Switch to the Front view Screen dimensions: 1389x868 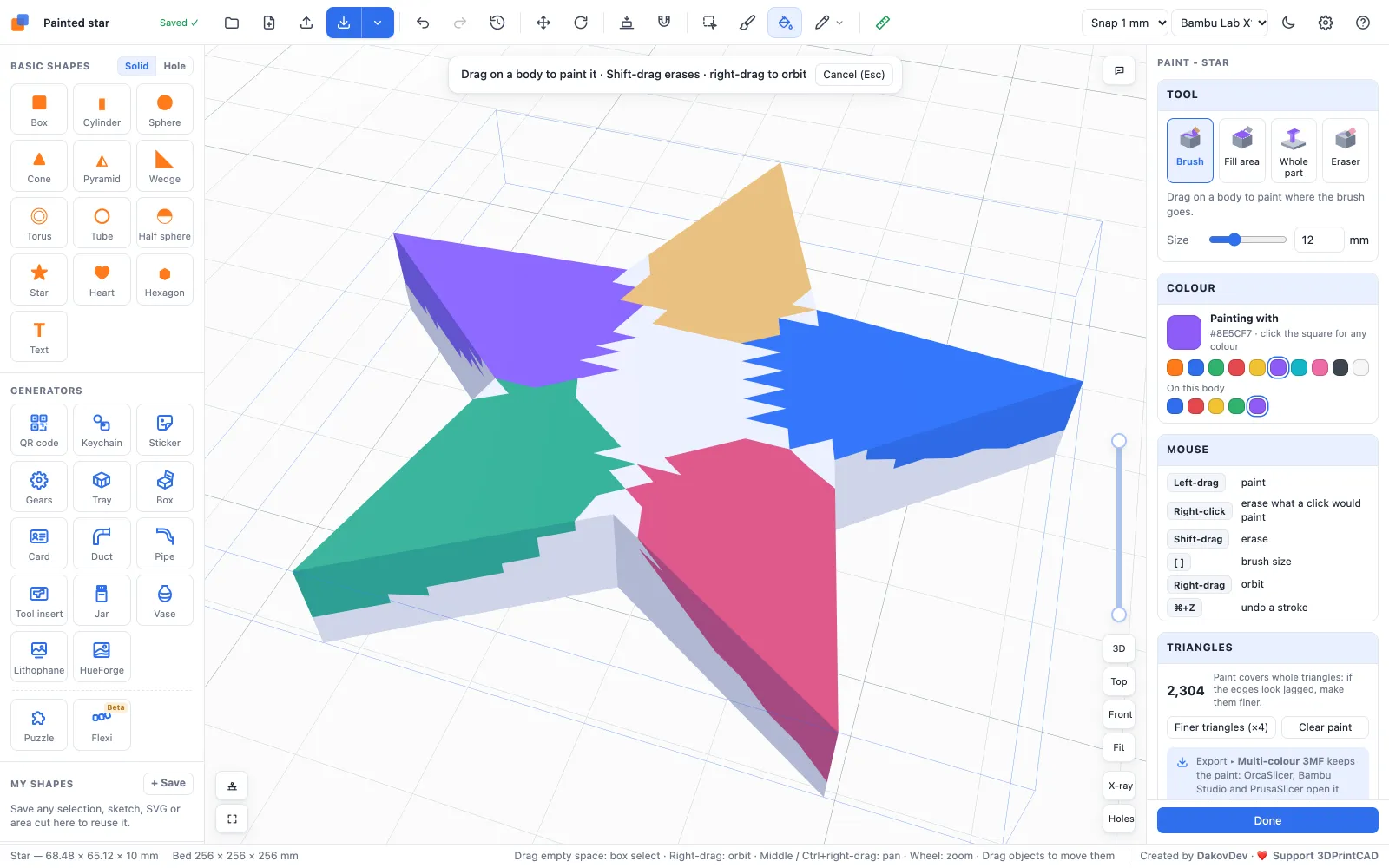(1120, 714)
